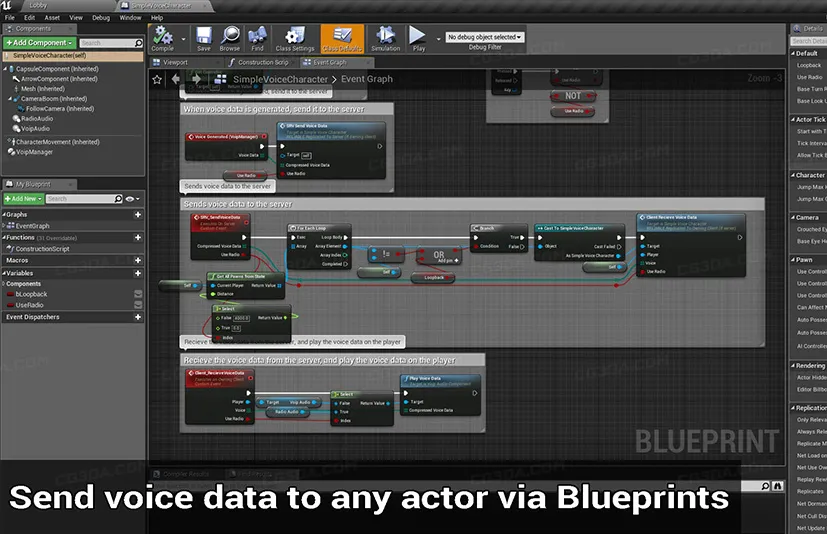This screenshot has width=827, height=534.
Task: Favorite the graph with the star icon
Action: coord(157,80)
